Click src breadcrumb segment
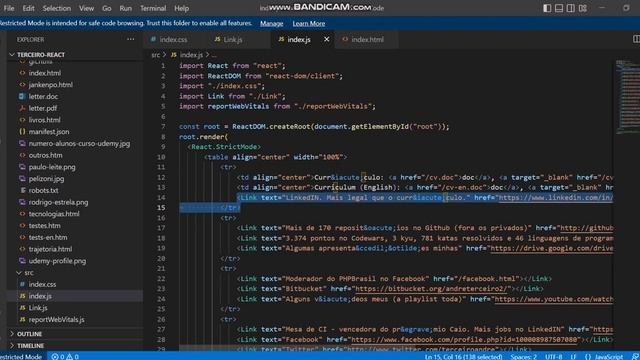Screen dimensions: 640x360 [x=156, y=55]
